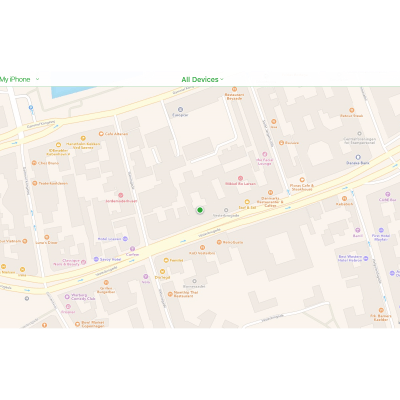Select the Savoy Hotel map pin

[96, 259]
